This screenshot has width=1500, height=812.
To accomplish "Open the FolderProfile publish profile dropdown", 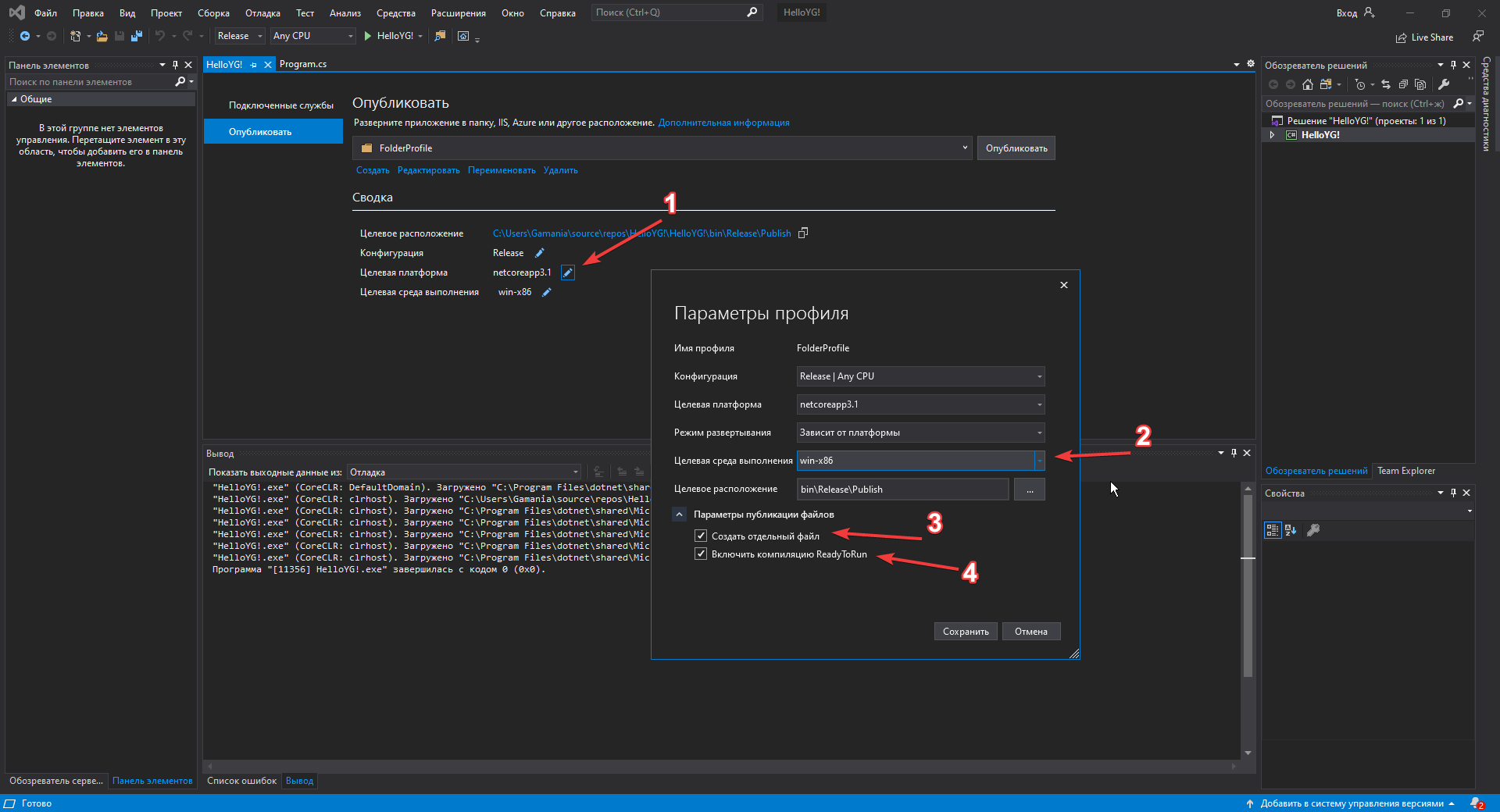I will pyautogui.click(x=662, y=148).
